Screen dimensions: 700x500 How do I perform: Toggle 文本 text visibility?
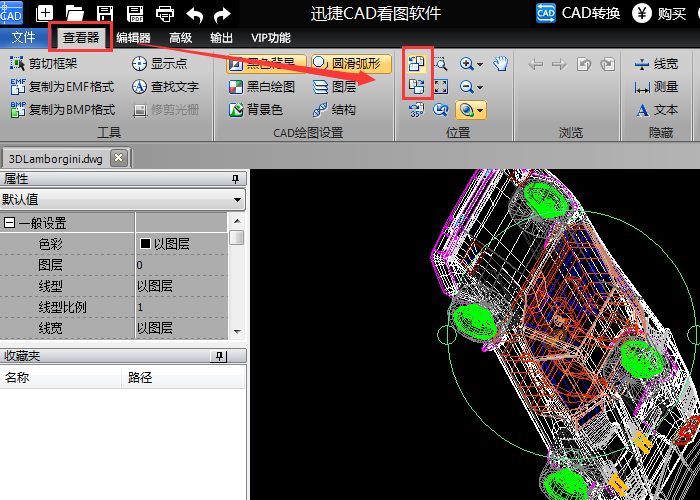[656, 110]
